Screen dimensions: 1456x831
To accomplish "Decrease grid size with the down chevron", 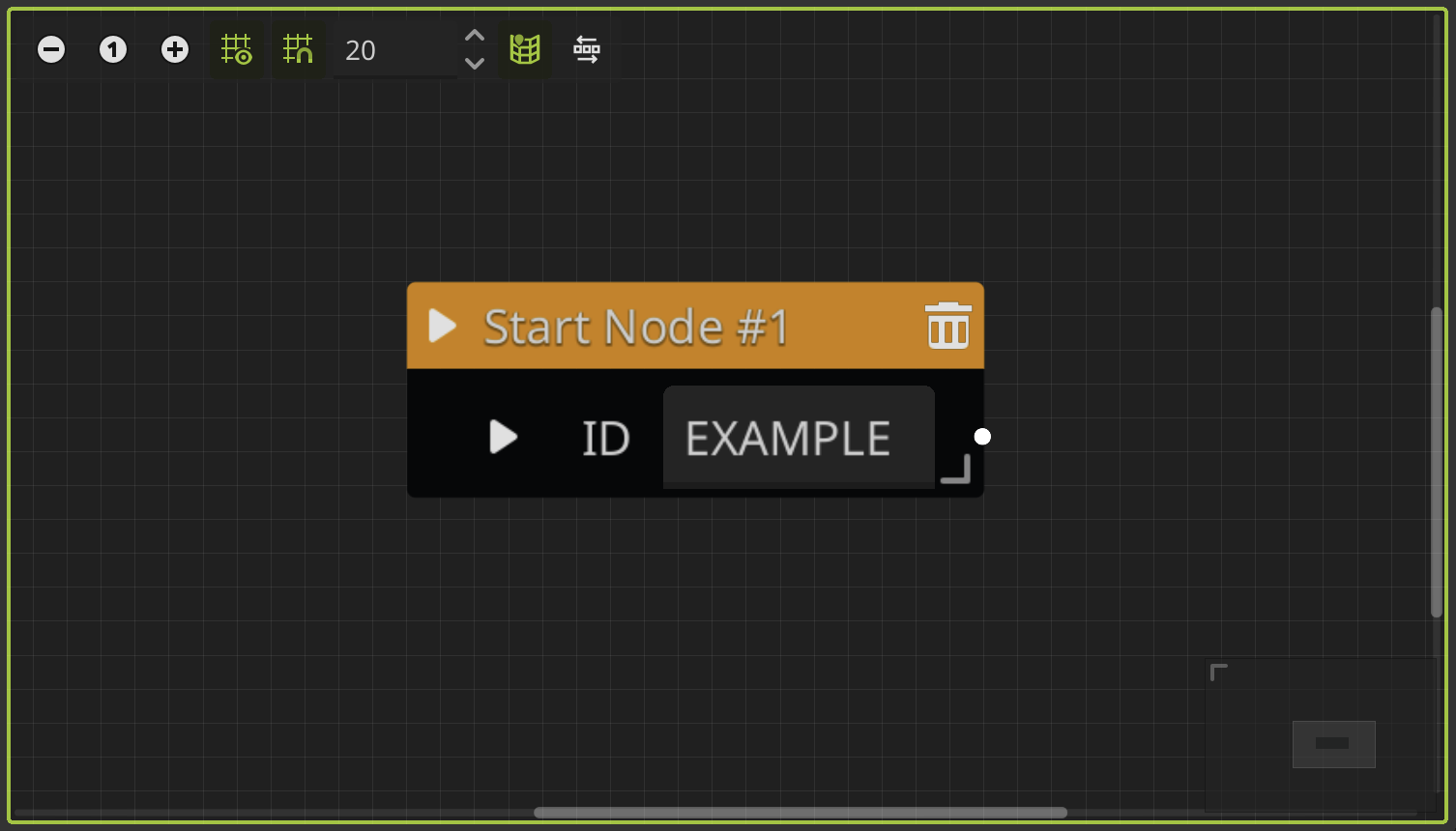I will click(474, 64).
